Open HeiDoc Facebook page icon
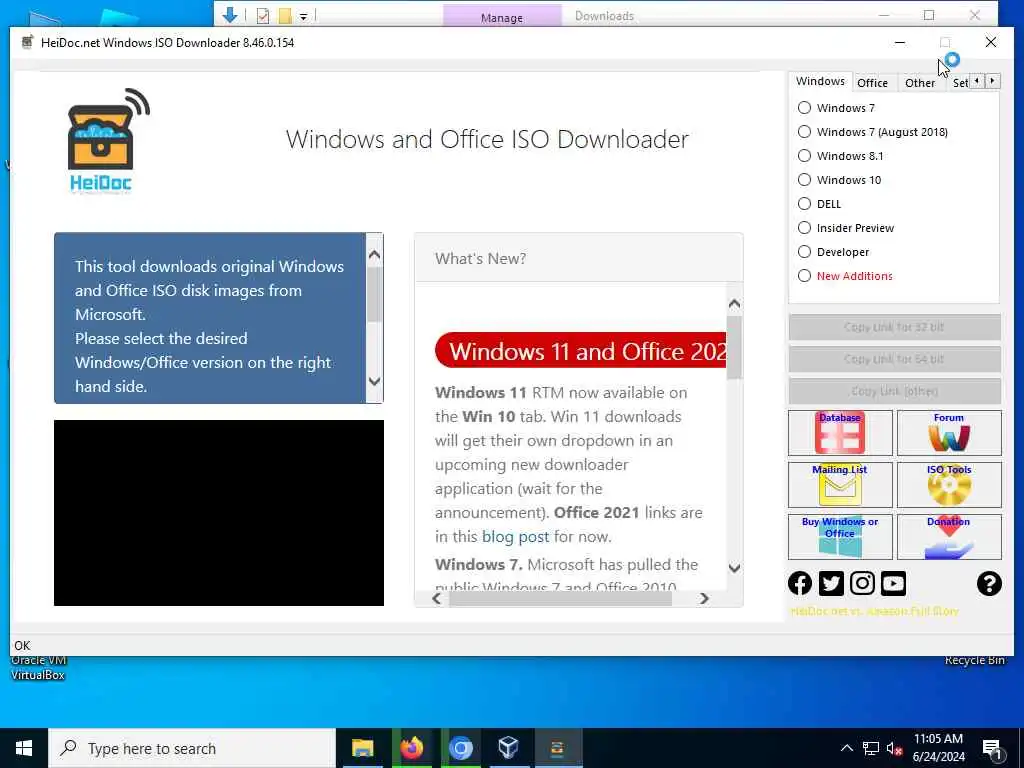1024x768 pixels. tap(800, 583)
